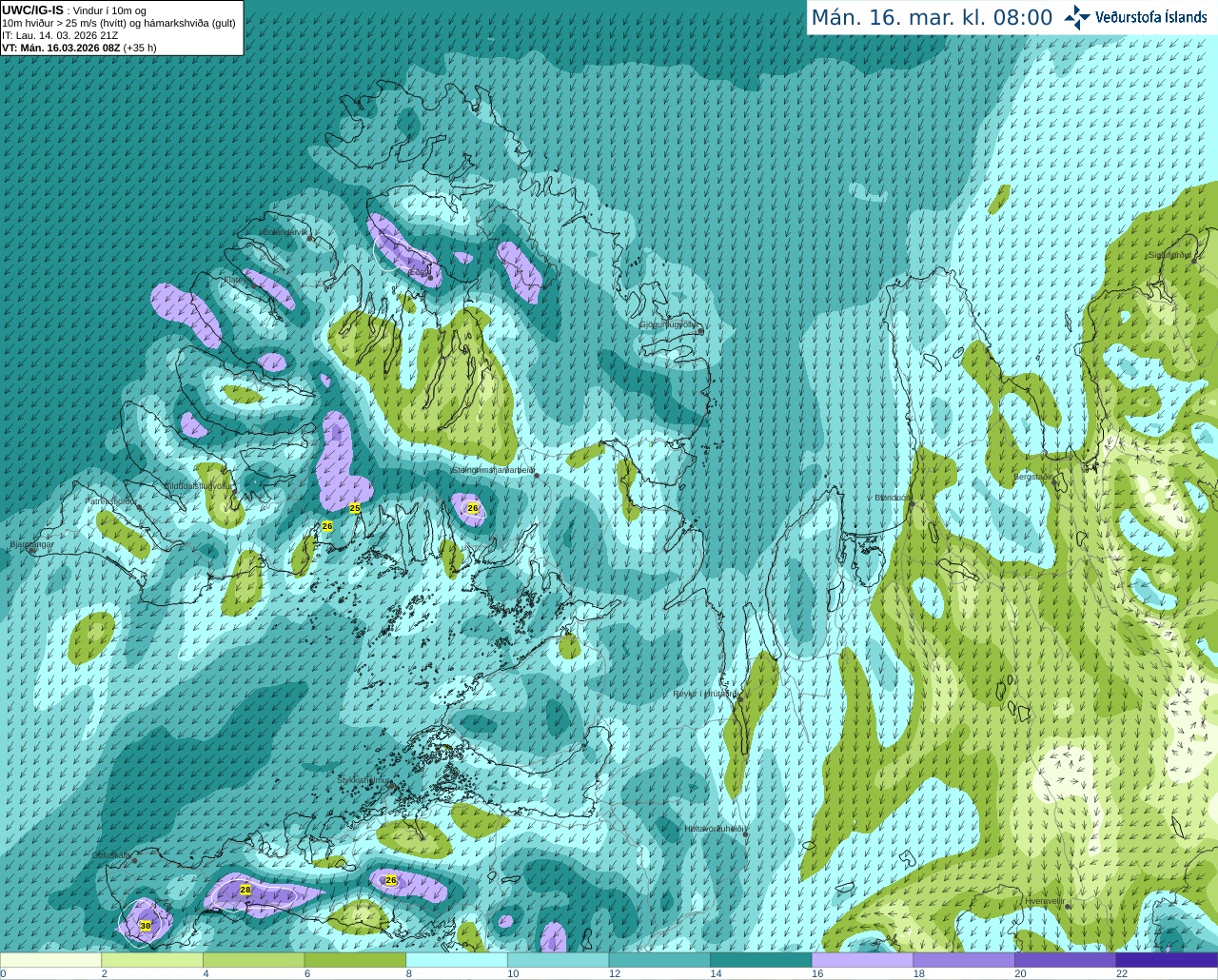Click the Siglufjörður station label
This screenshot has height=980, width=1218.
point(1169,255)
